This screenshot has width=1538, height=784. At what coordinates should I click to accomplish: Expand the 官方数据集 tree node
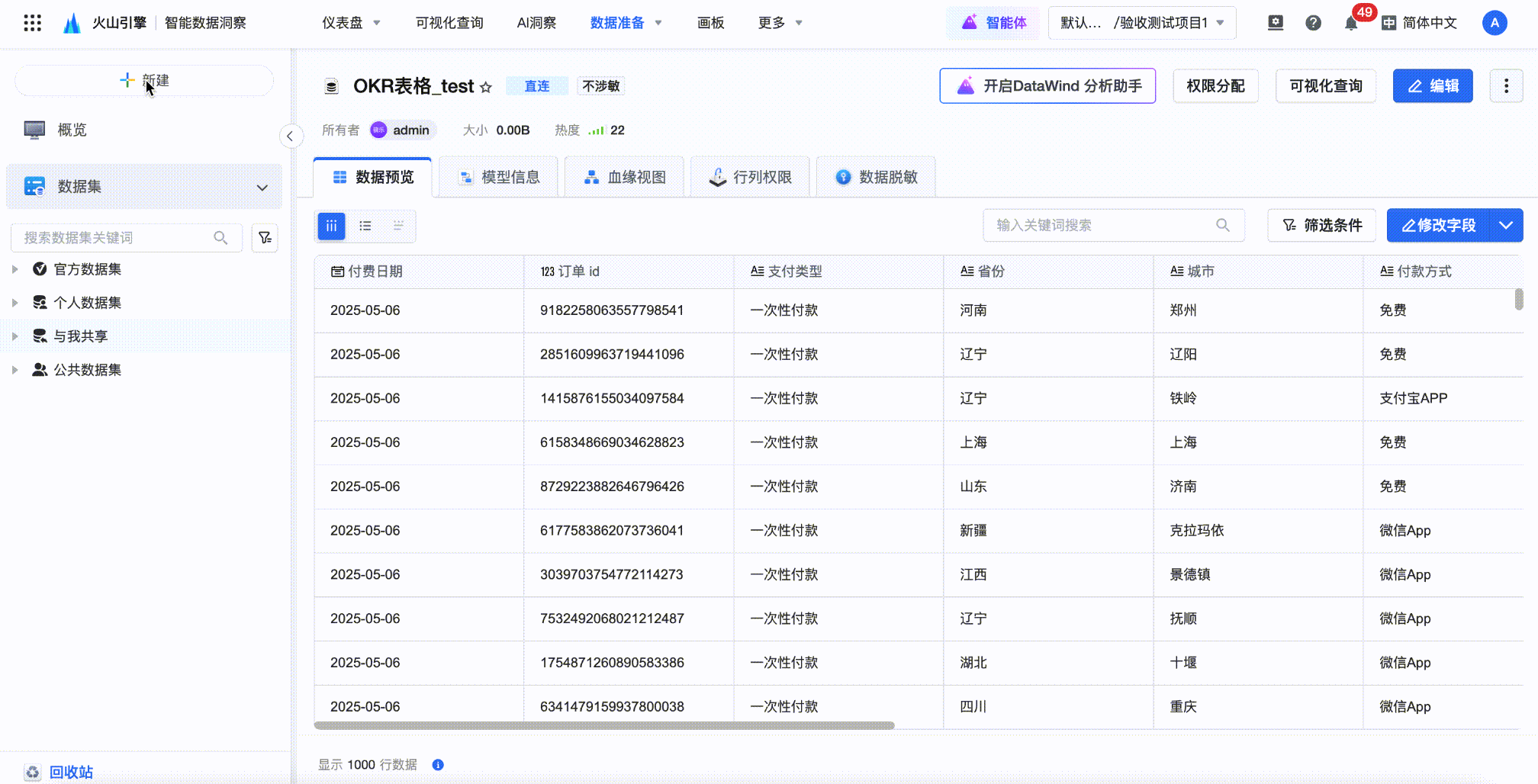pyautogui.click(x=14, y=269)
